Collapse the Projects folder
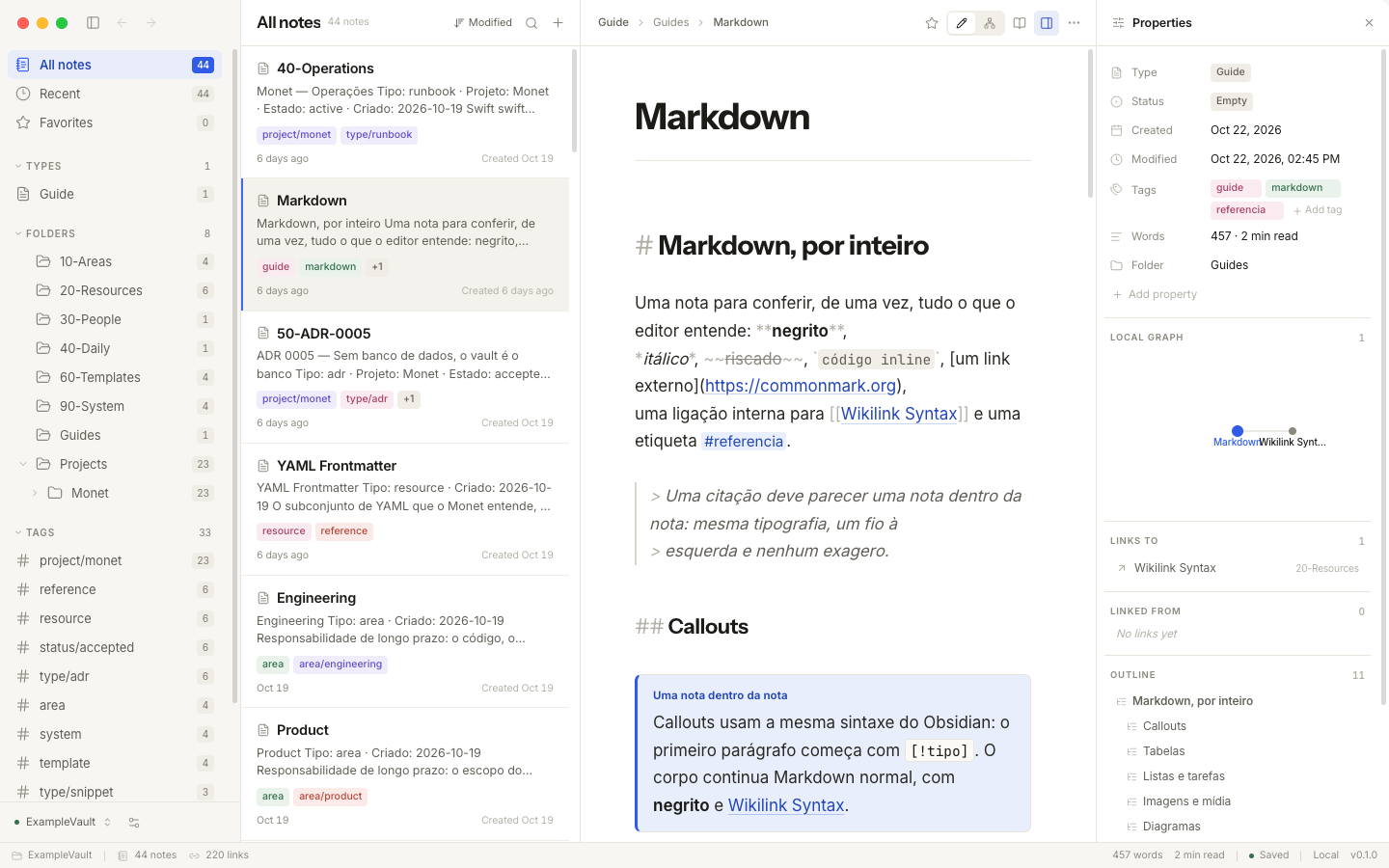This screenshot has height=868, width=1389. click(23, 464)
